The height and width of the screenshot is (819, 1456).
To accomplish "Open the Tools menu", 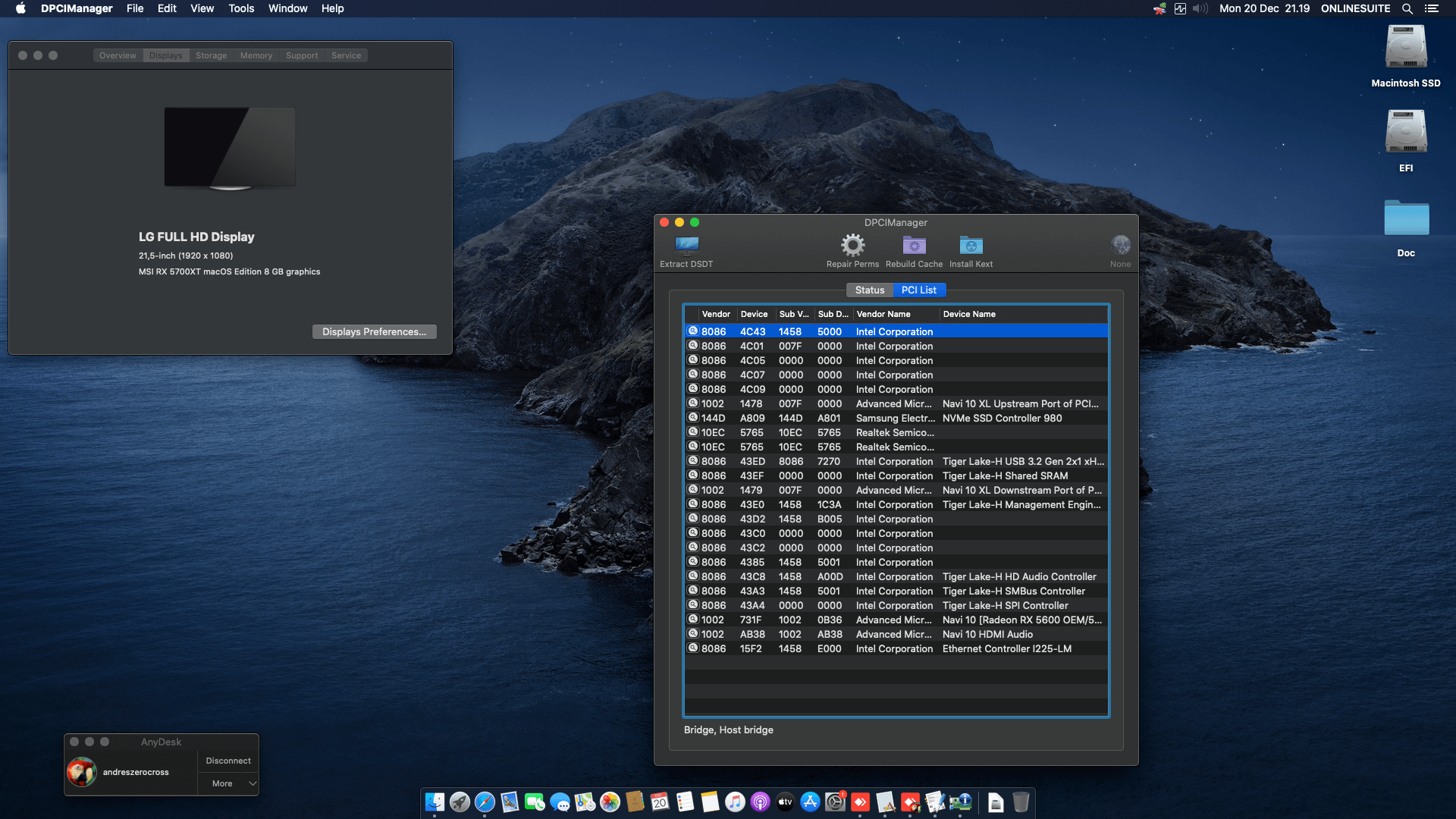I will click(241, 8).
